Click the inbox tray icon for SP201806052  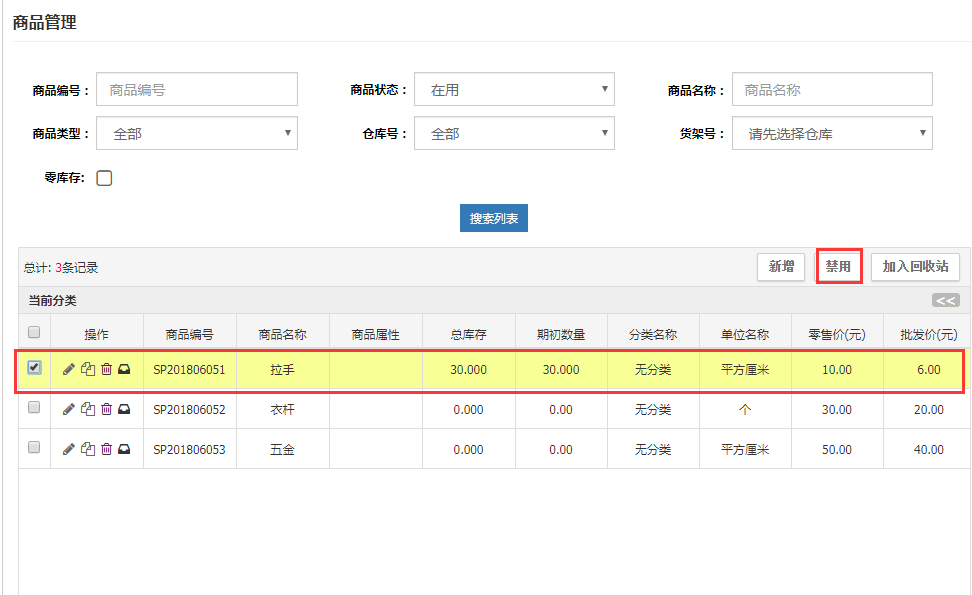[x=124, y=409]
